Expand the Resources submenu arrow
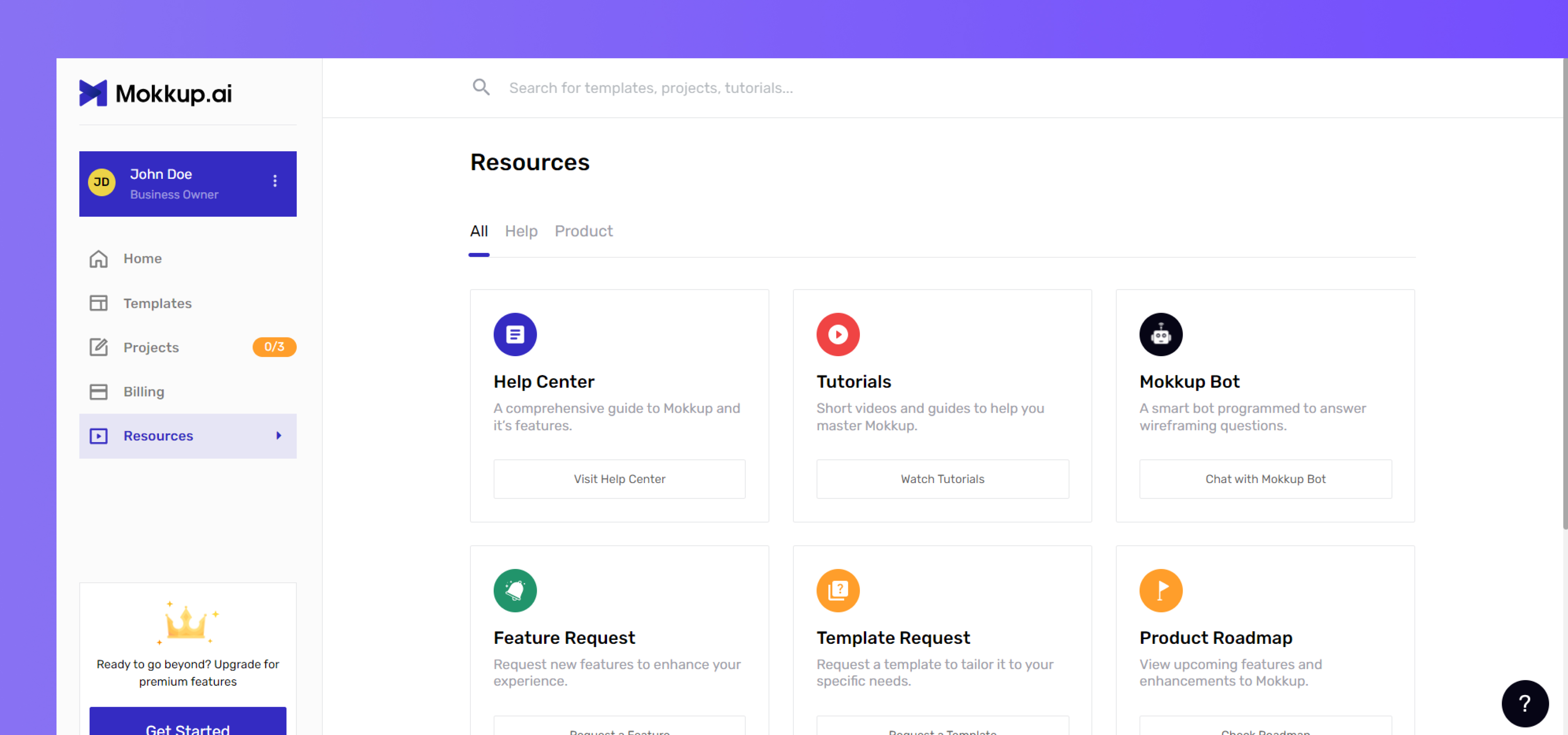 [279, 435]
